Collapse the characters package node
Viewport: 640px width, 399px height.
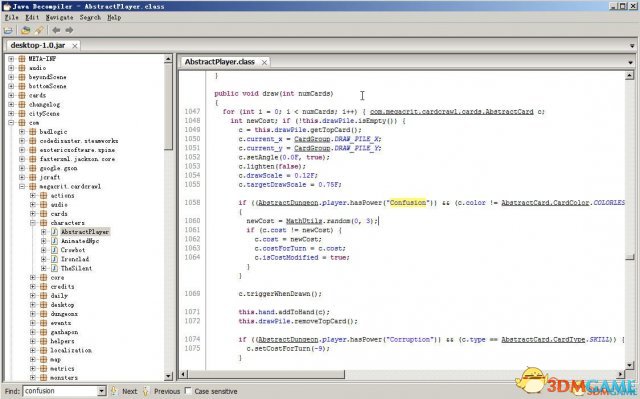(33, 223)
